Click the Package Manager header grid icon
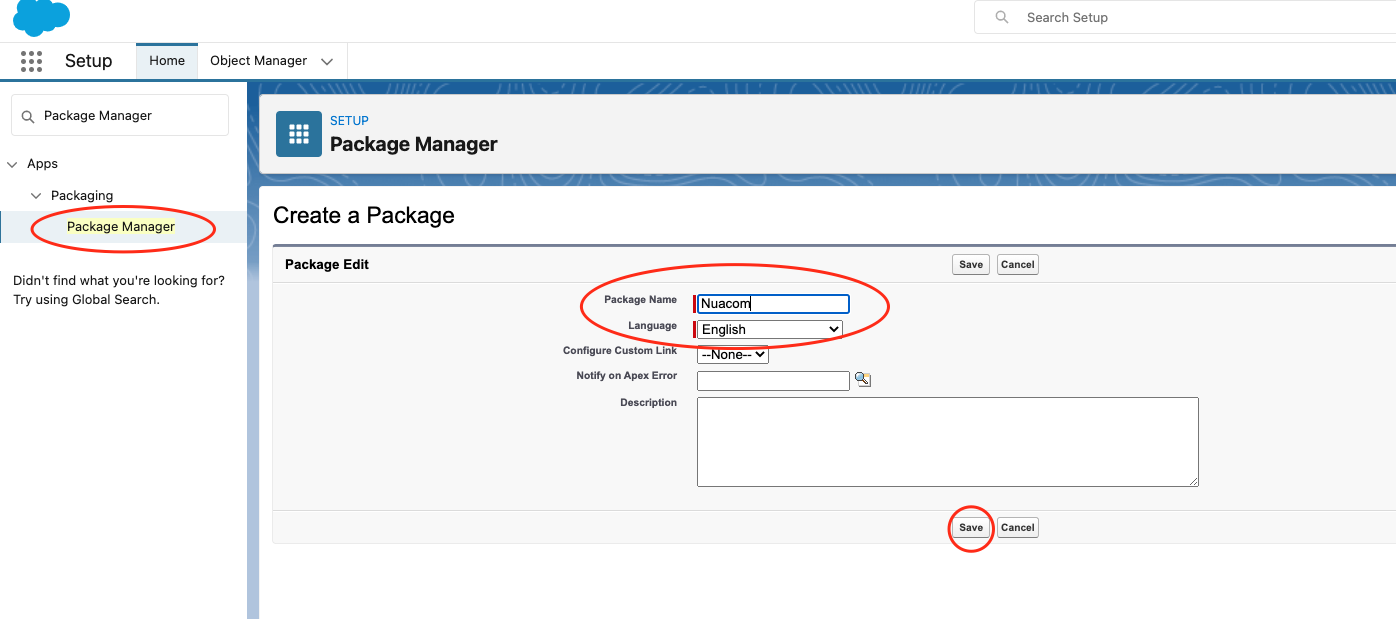The image size is (1396, 619). [x=299, y=134]
